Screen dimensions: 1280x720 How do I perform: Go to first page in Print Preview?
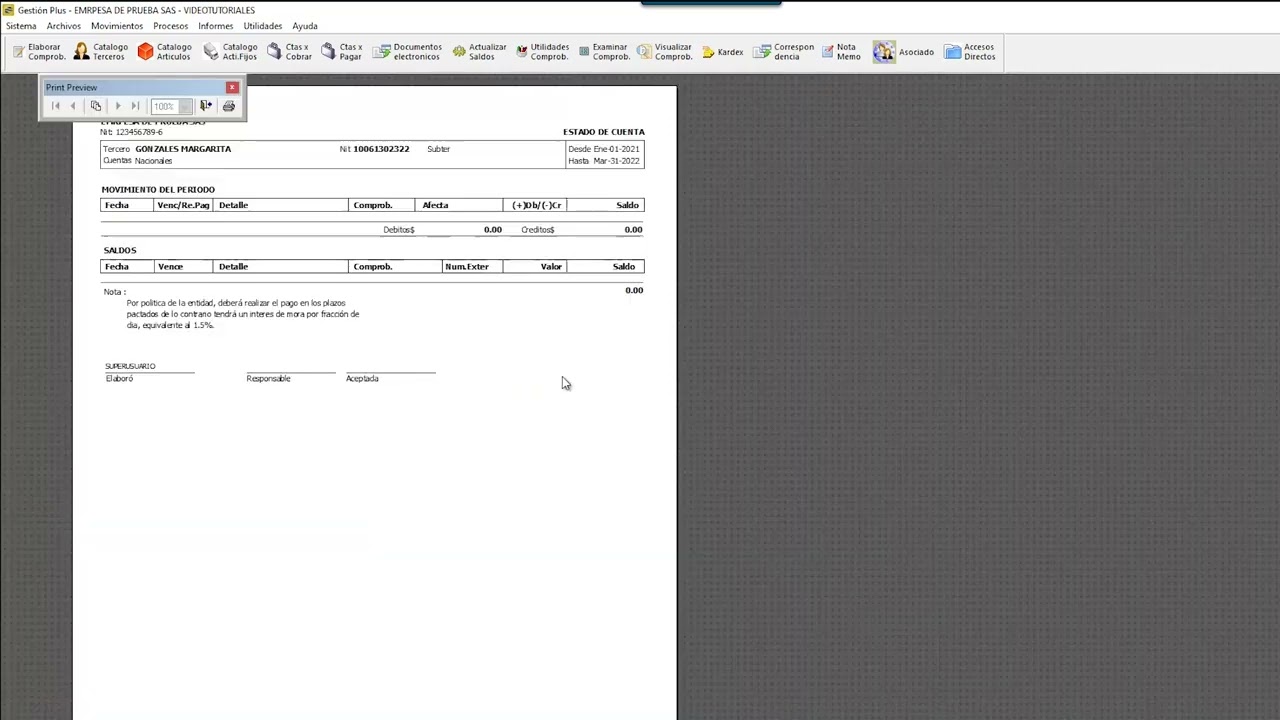(55, 106)
